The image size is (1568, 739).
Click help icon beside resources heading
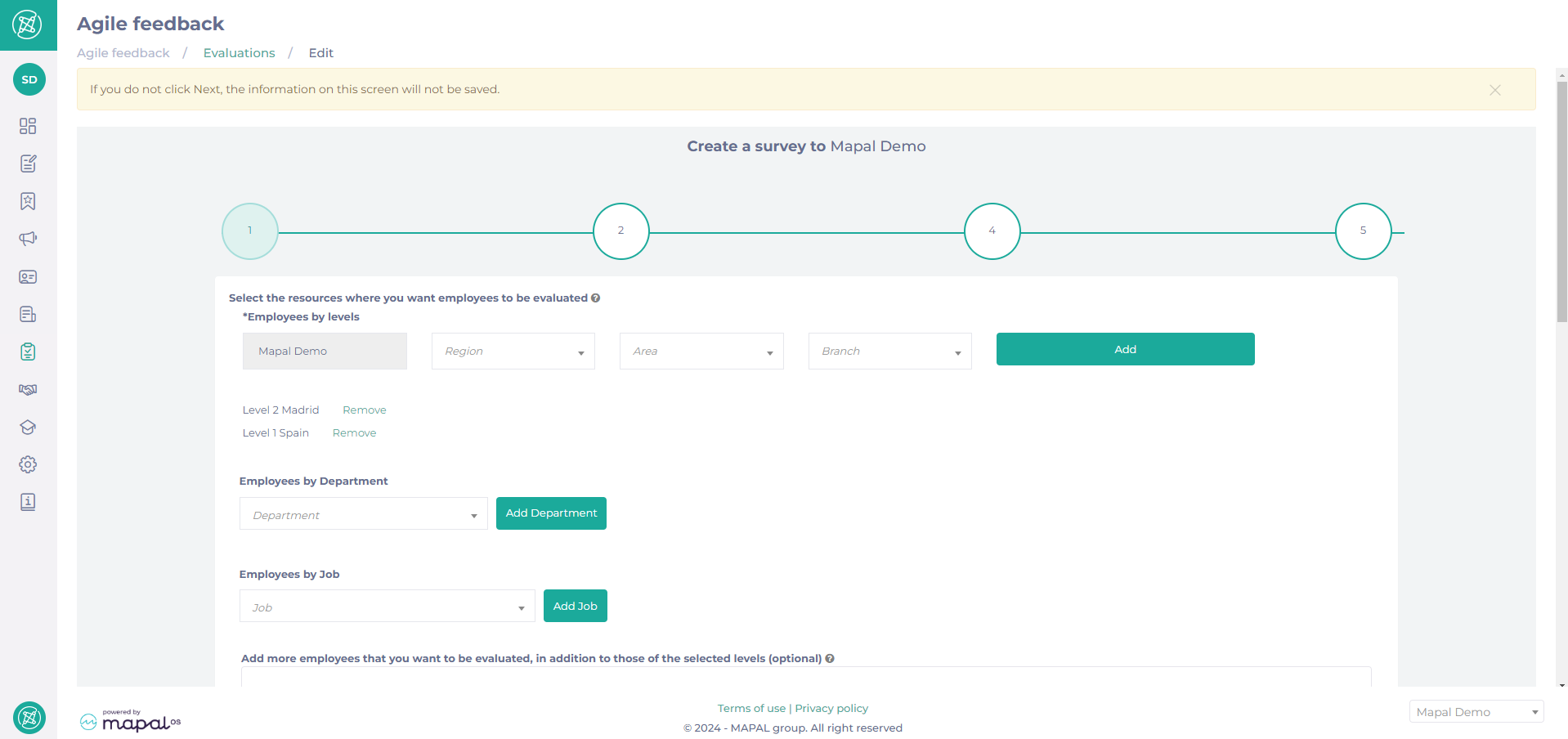coord(596,298)
